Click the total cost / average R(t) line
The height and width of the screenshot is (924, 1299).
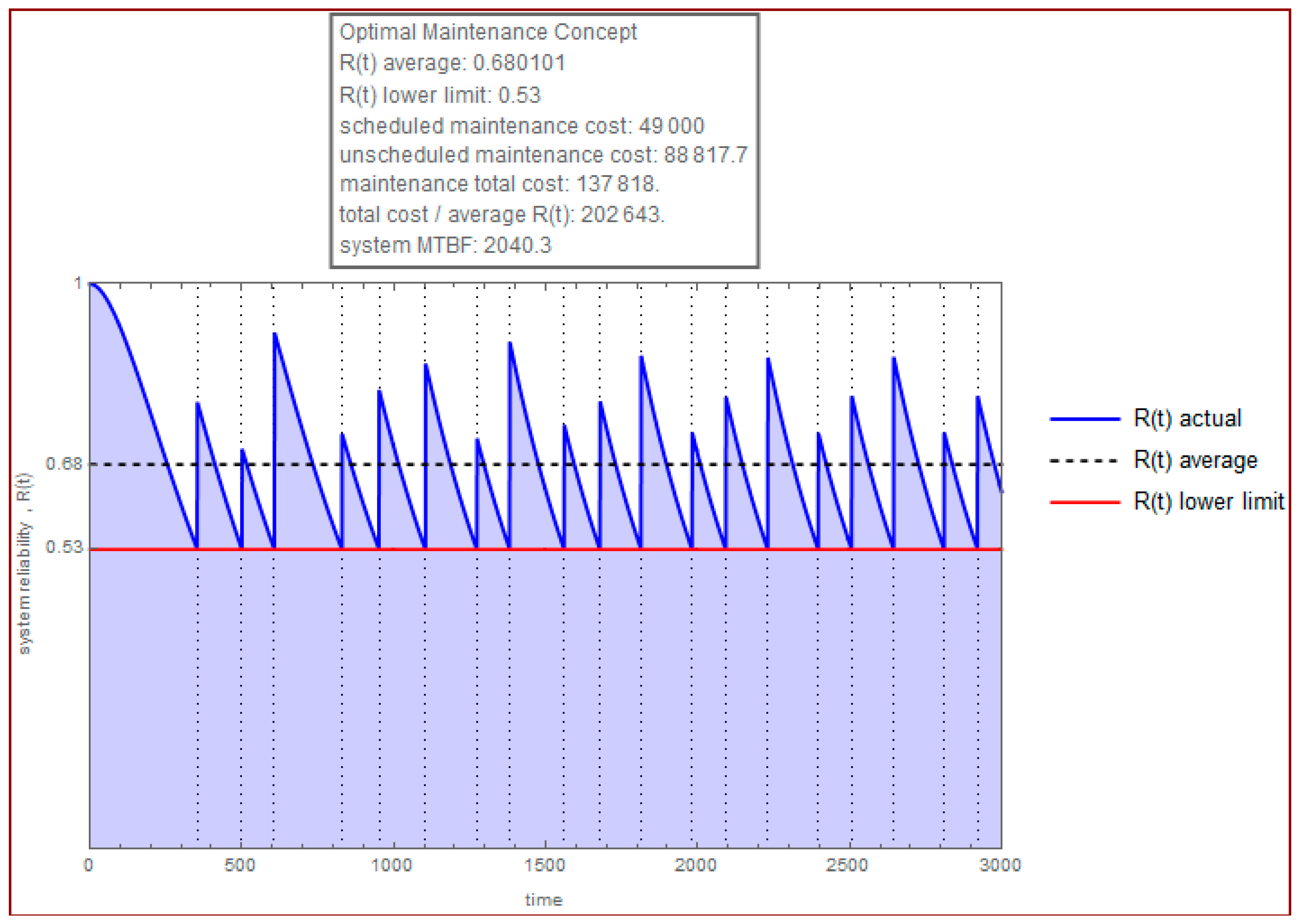tap(501, 214)
